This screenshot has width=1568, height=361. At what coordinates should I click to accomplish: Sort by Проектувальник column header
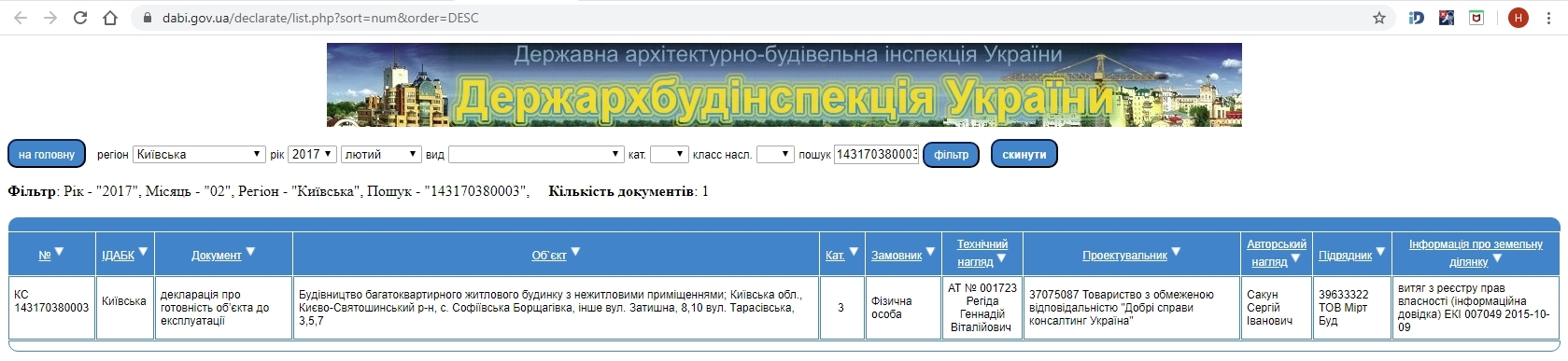click(x=1124, y=255)
